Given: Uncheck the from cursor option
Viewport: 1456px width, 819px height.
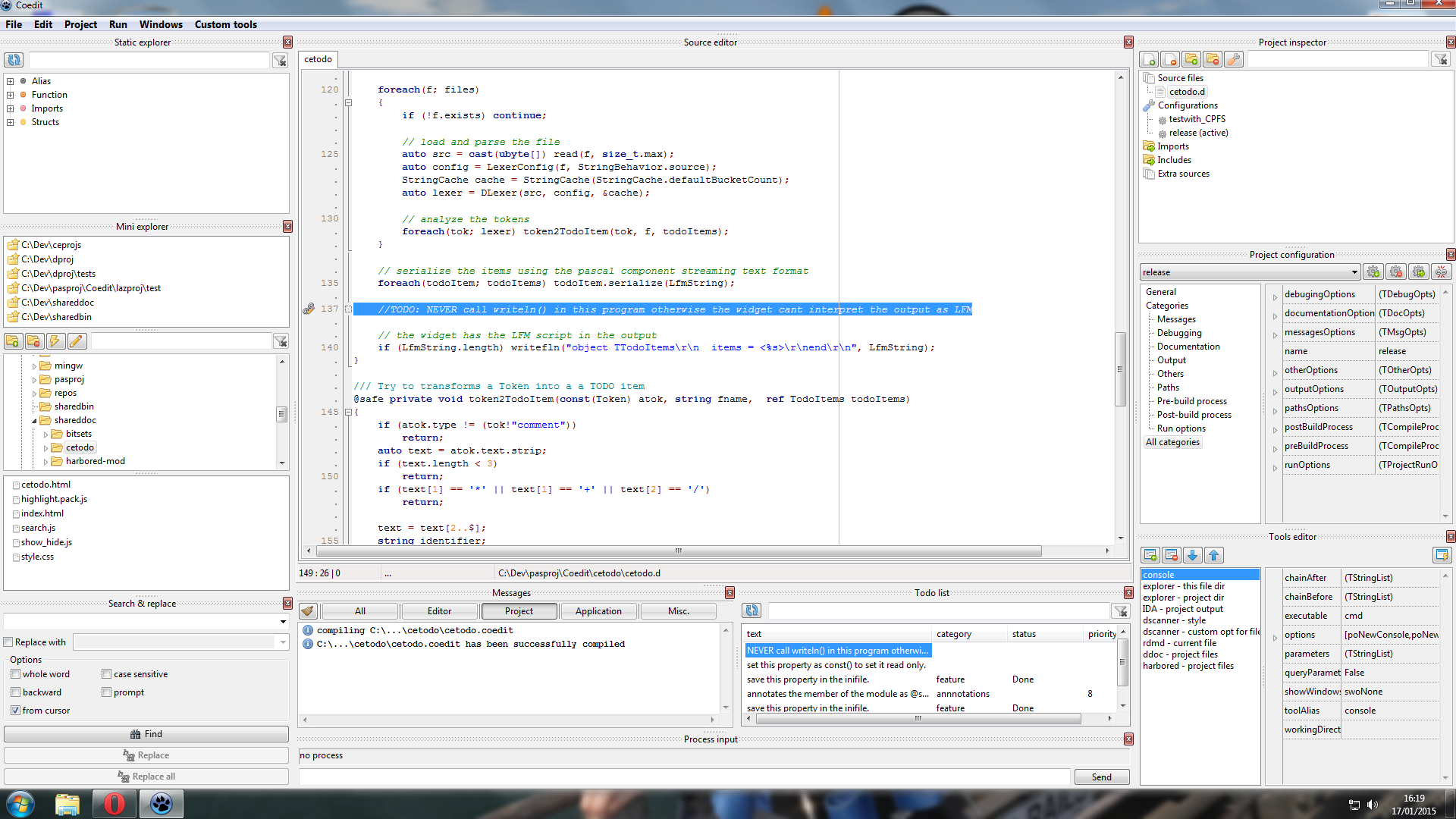Looking at the screenshot, I should point(15,711).
